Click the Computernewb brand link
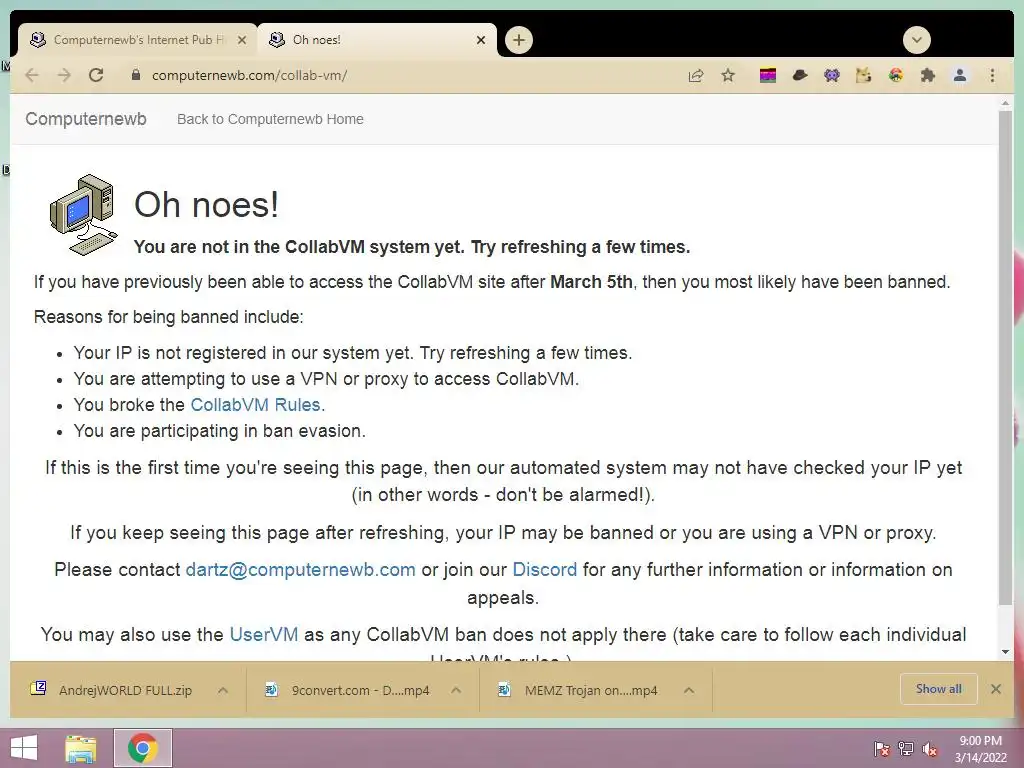The height and width of the screenshot is (768, 1024). pyautogui.click(x=86, y=119)
